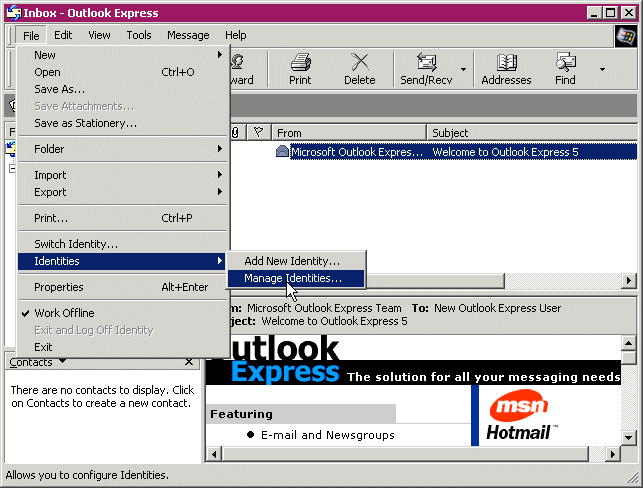643x488 pixels.
Task: Open the File menu
Action: click(x=31, y=36)
